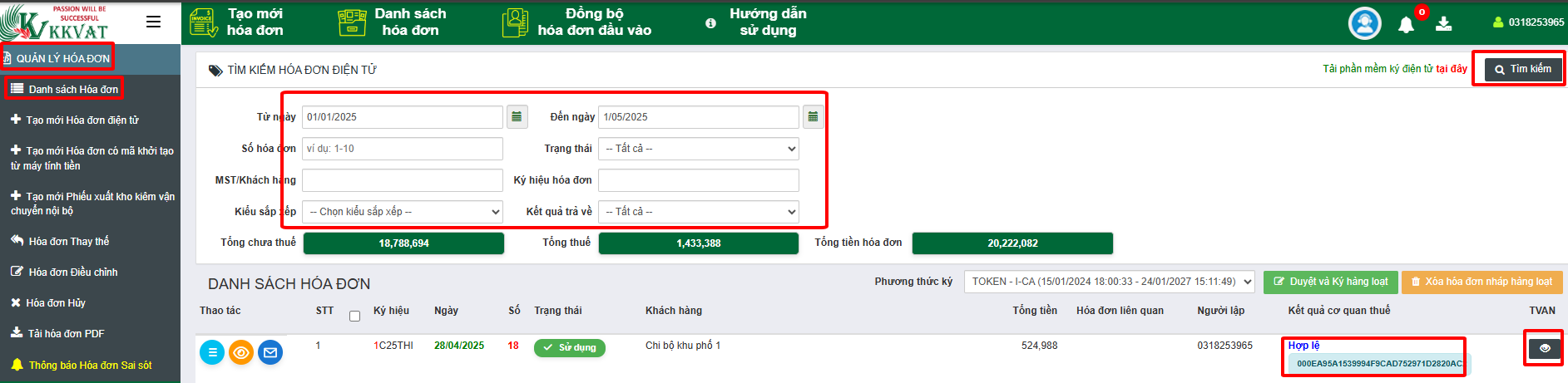Open the notification bell

[x=1406, y=24]
